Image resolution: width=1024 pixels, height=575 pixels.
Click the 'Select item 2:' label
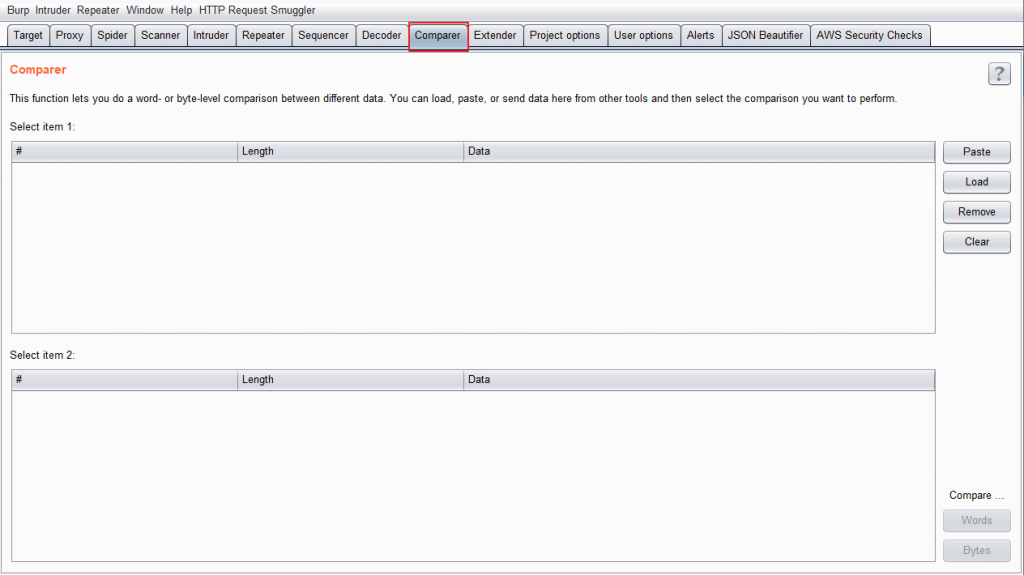pos(42,355)
